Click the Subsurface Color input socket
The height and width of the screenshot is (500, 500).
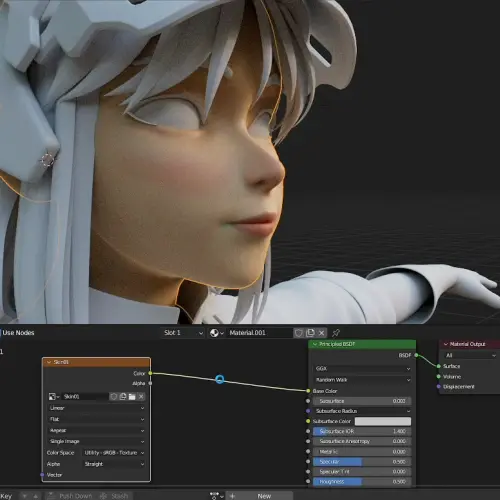(308, 421)
